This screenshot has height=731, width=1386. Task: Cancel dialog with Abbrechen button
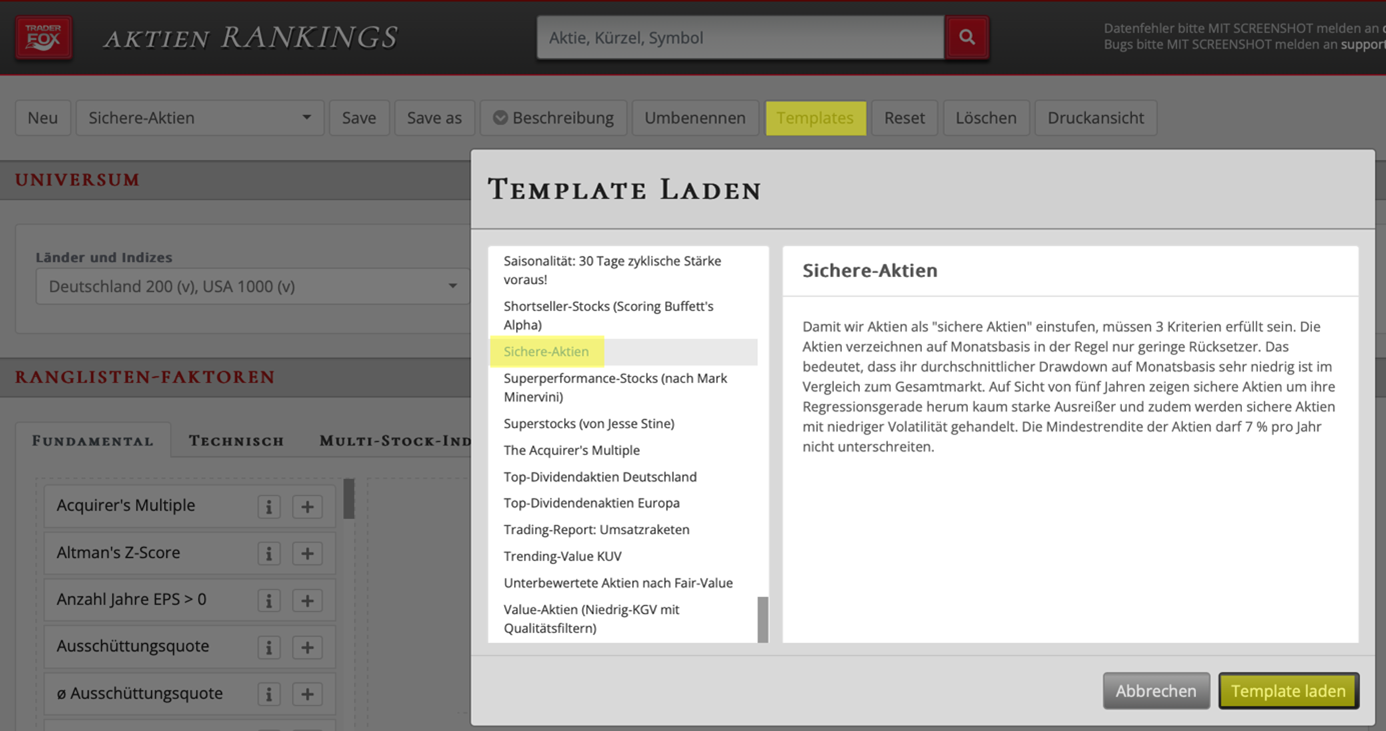pos(1155,691)
